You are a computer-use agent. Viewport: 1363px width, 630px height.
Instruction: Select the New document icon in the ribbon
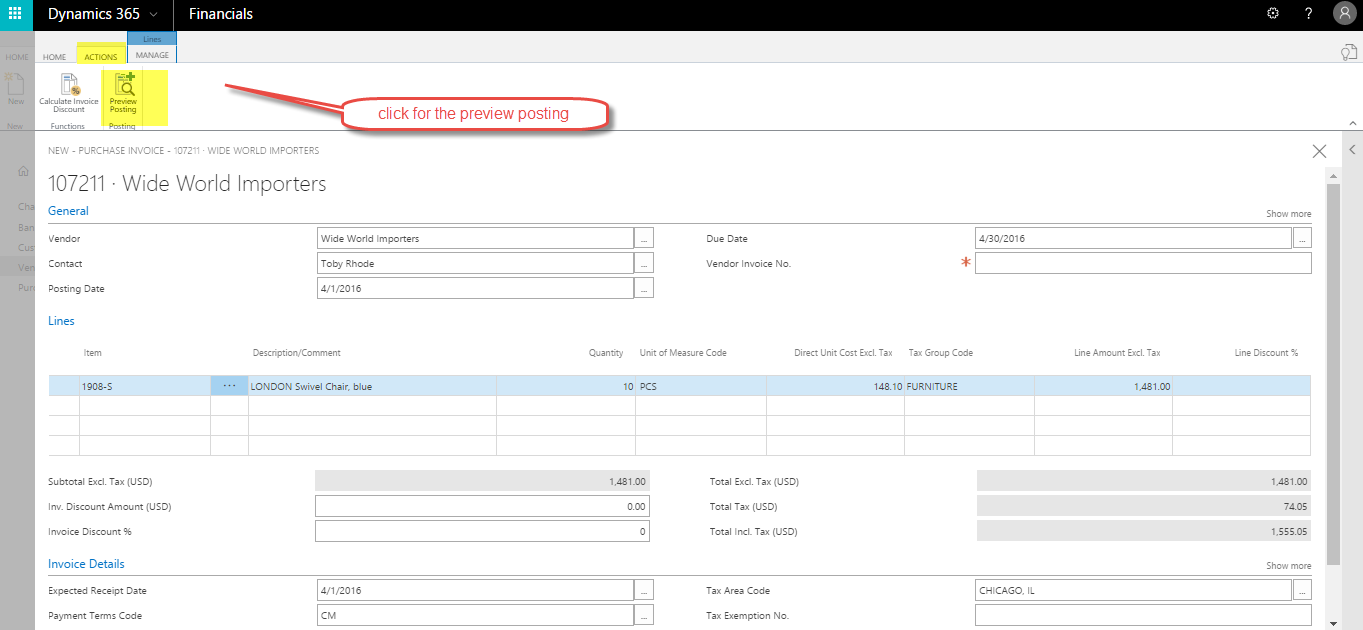point(15,90)
